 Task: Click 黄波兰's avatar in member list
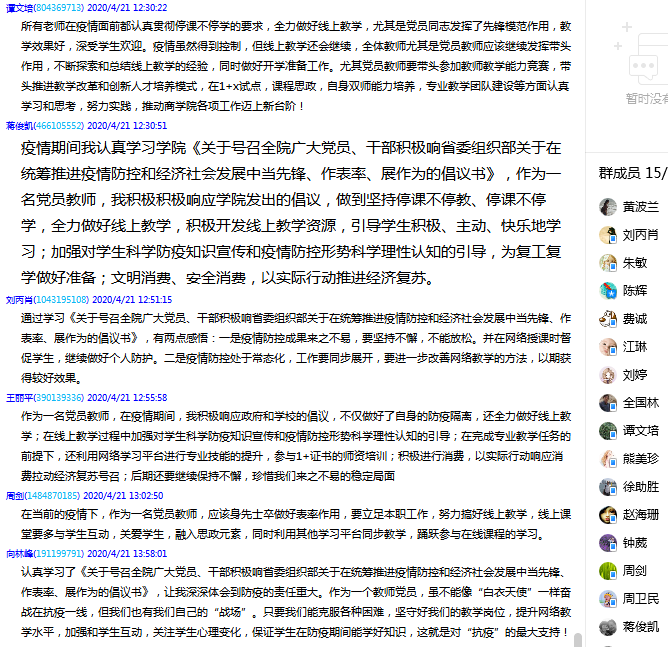608,207
